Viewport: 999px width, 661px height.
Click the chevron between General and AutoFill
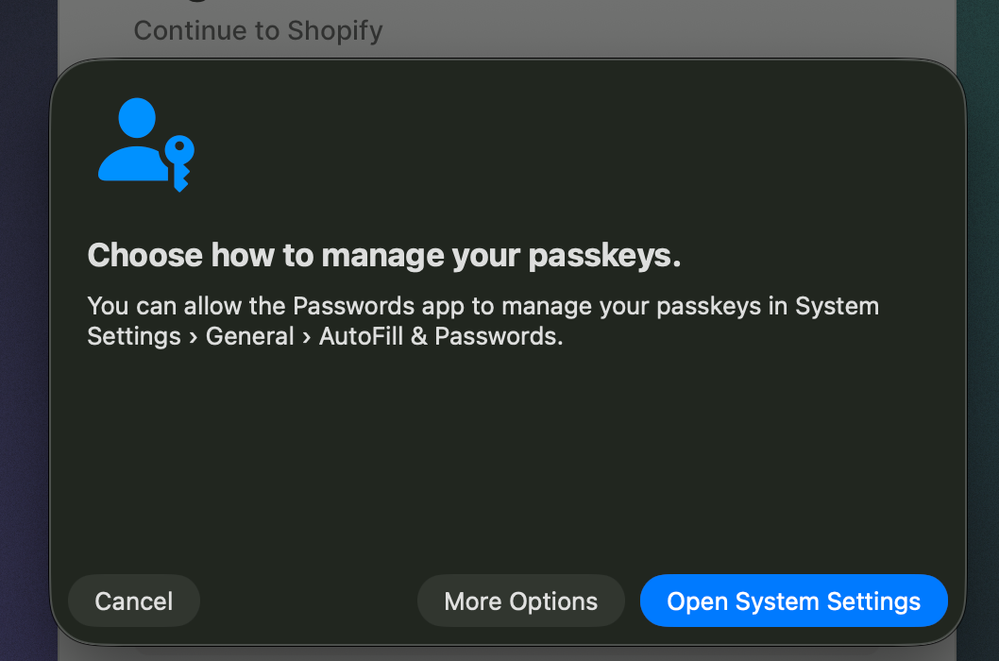click(x=307, y=337)
